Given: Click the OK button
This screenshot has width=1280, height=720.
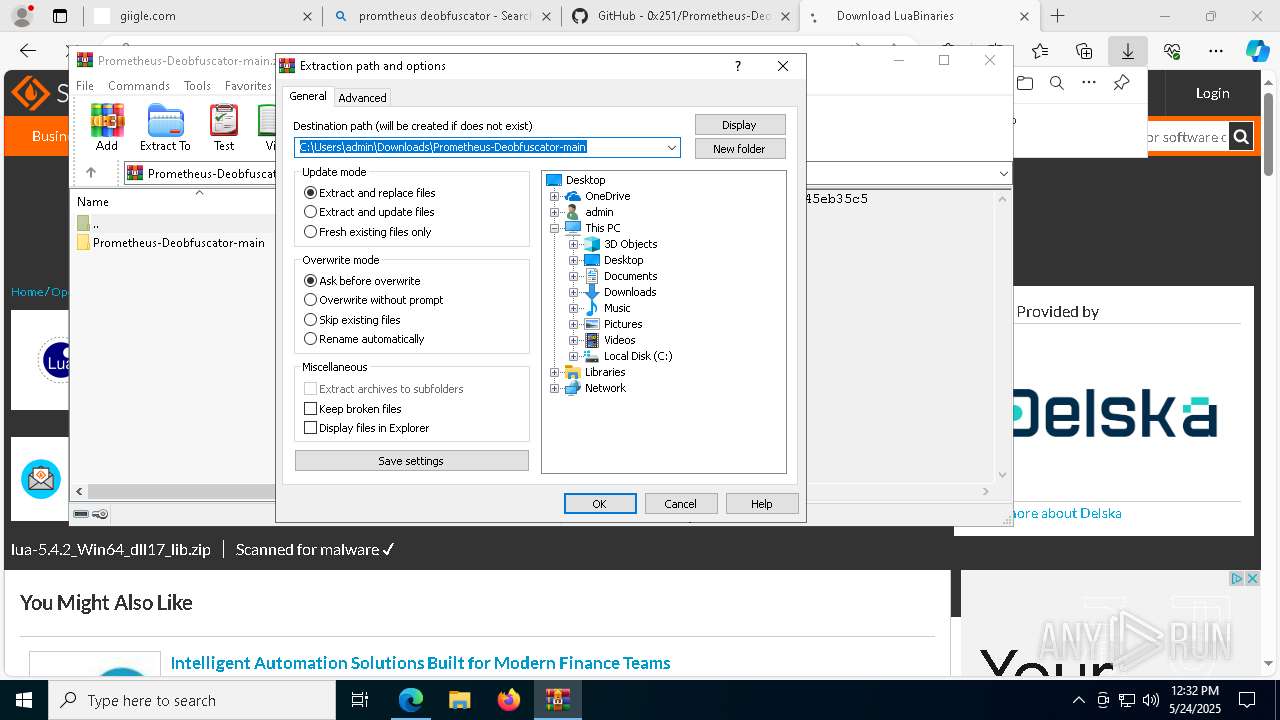Looking at the screenshot, I should click(600, 504).
